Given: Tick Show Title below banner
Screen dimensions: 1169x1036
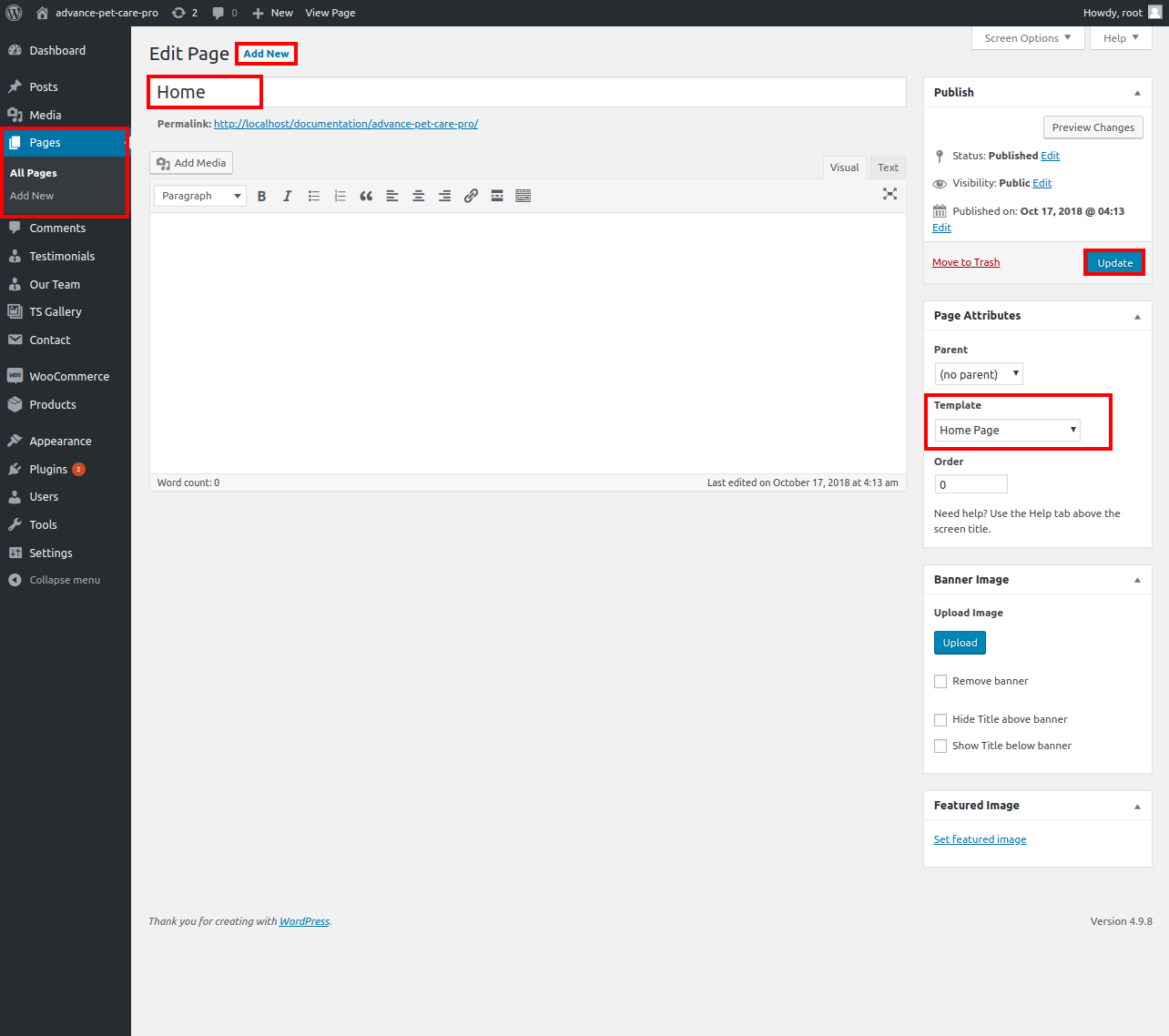Looking at the screenshot, I should pos(940,747).
